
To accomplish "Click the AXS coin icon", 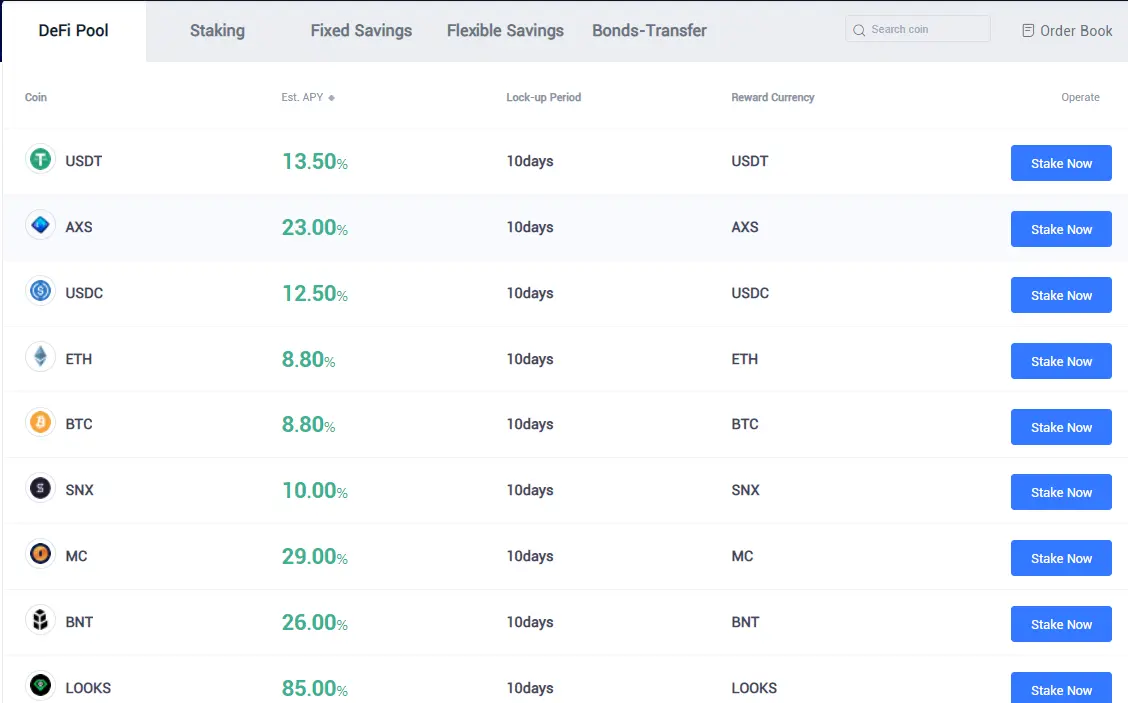I will (40, 225).
